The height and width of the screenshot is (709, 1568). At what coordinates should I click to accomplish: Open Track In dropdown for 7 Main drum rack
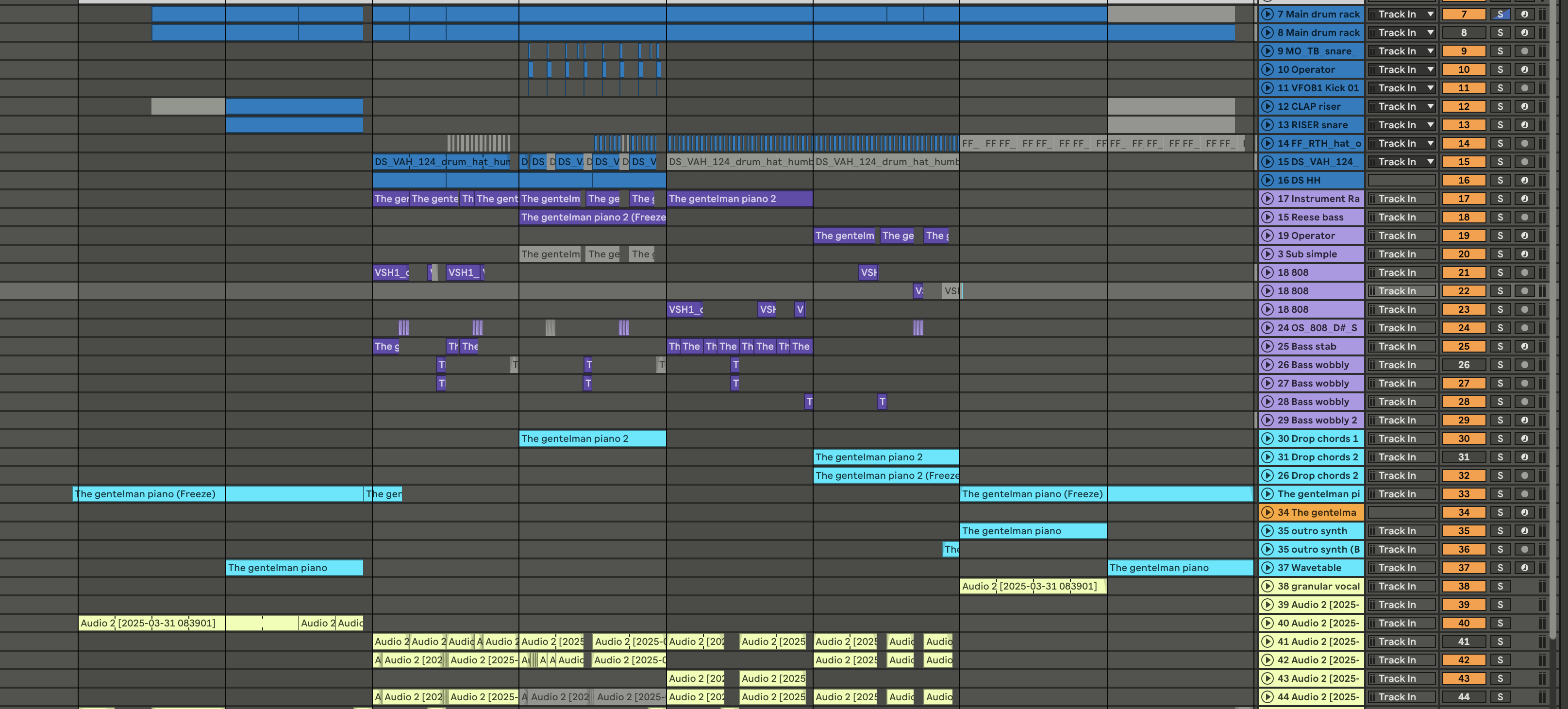(1402, 14)
